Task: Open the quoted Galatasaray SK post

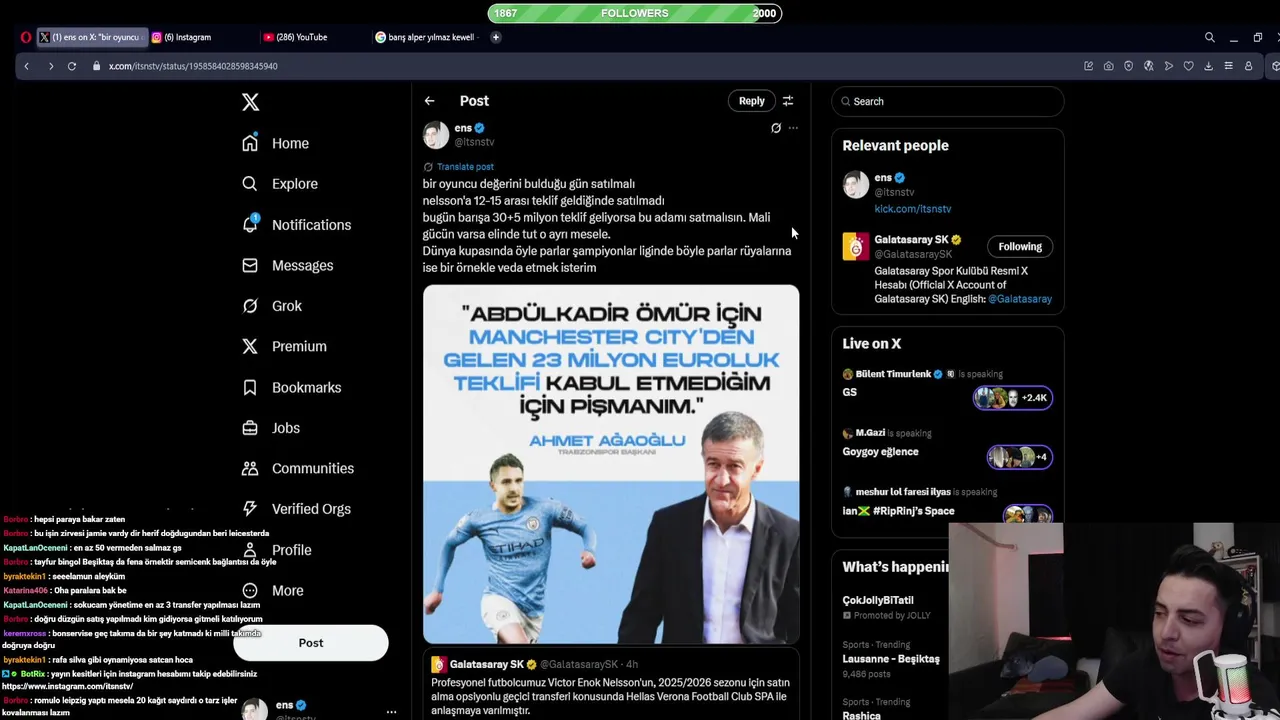Action: 611,685
